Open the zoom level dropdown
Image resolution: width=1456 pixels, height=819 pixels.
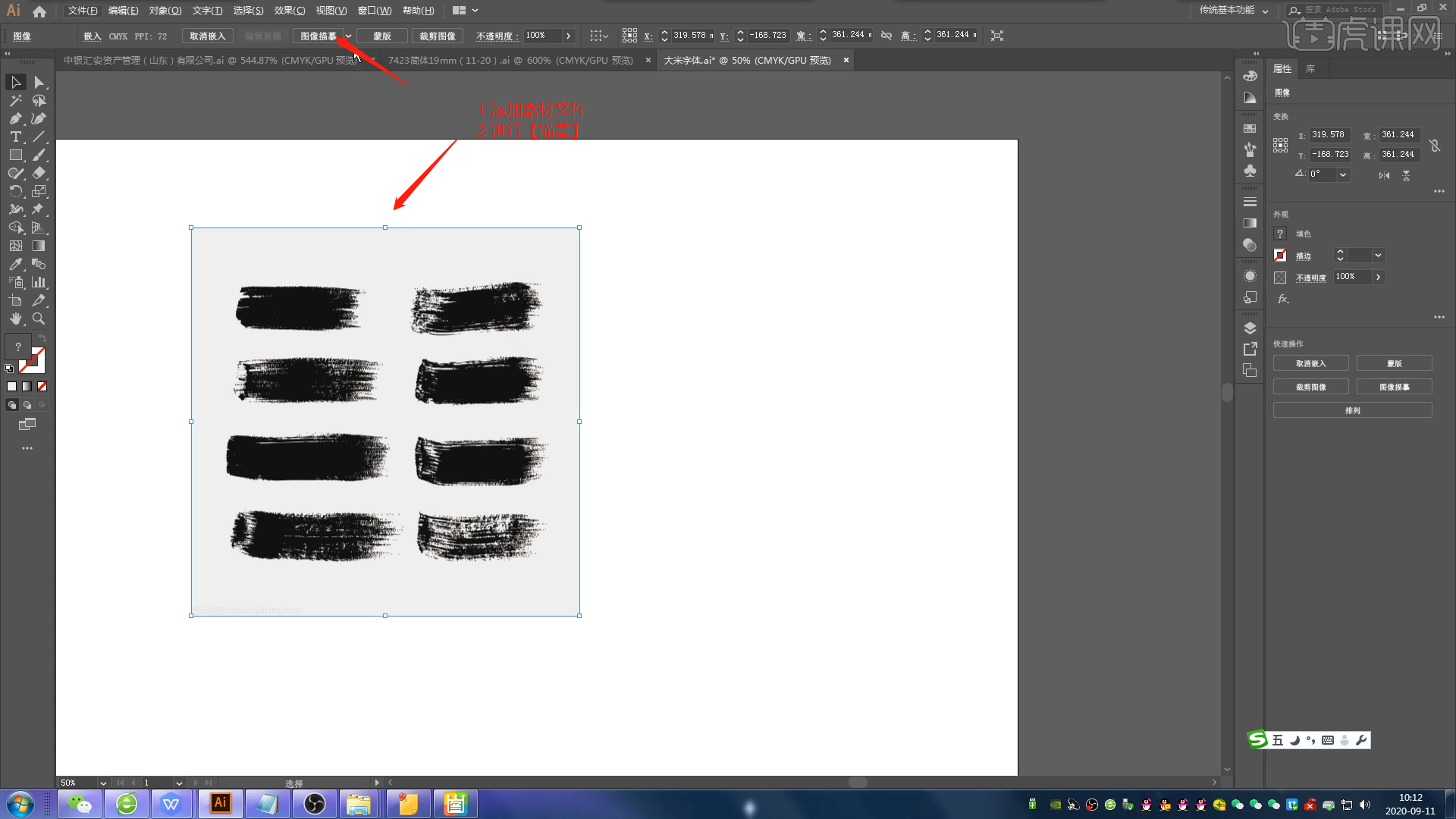click(x=103, y=783)
